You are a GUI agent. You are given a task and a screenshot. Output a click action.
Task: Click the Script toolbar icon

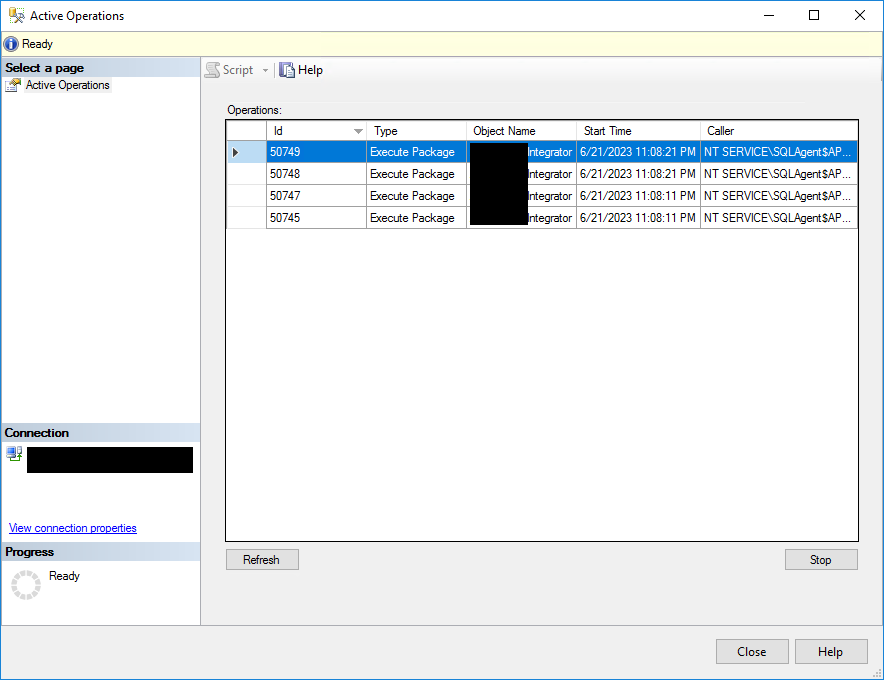tap(212, 70)
